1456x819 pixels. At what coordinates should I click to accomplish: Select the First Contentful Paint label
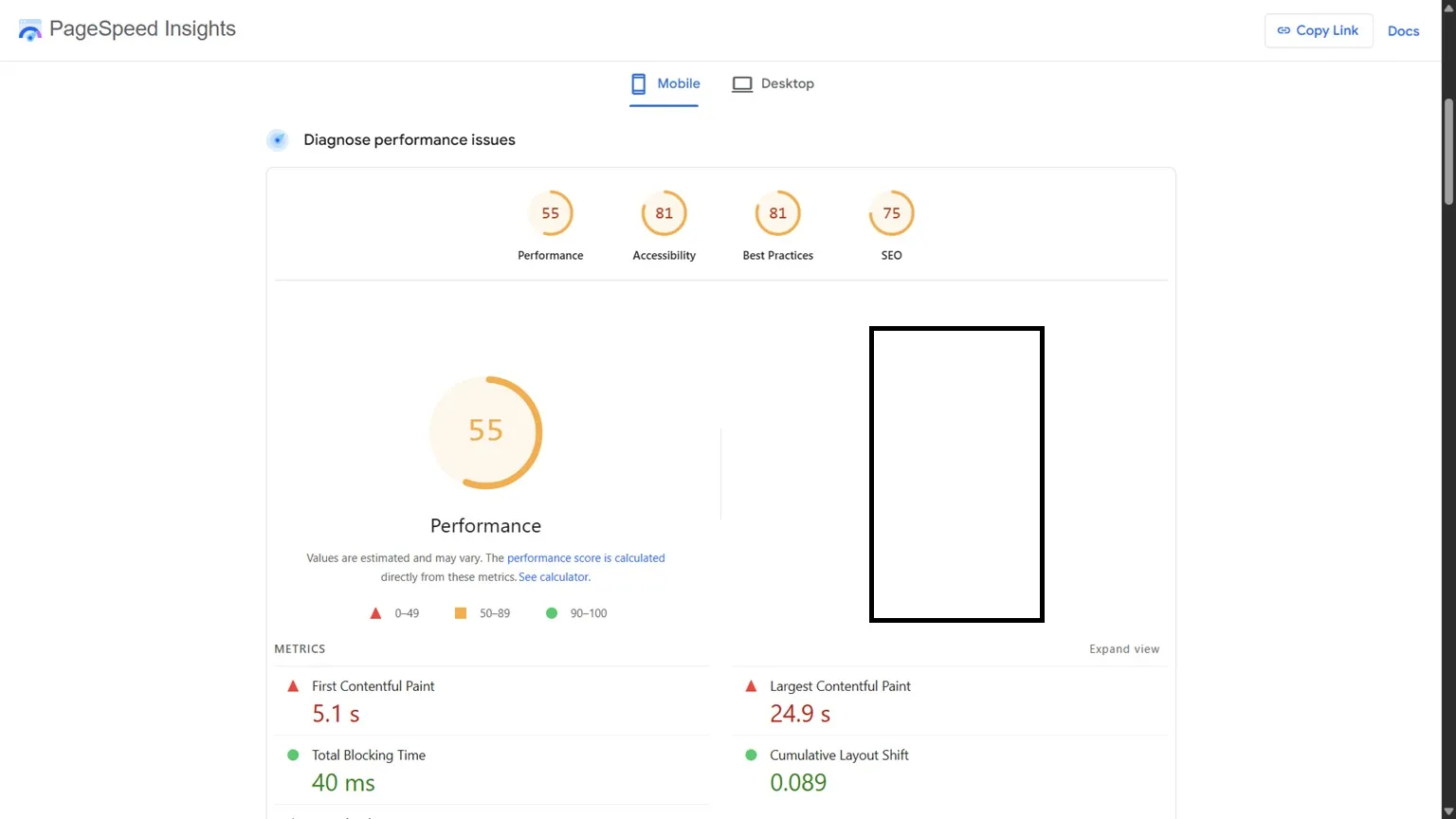tap(373, 686)
